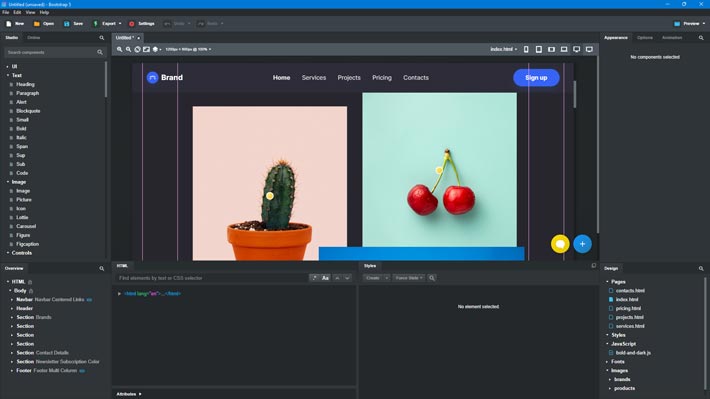This screenshot has width=710, height=399.
Task: Switch to extra large monitor viewport icon
Action: (x=589, y=49)
